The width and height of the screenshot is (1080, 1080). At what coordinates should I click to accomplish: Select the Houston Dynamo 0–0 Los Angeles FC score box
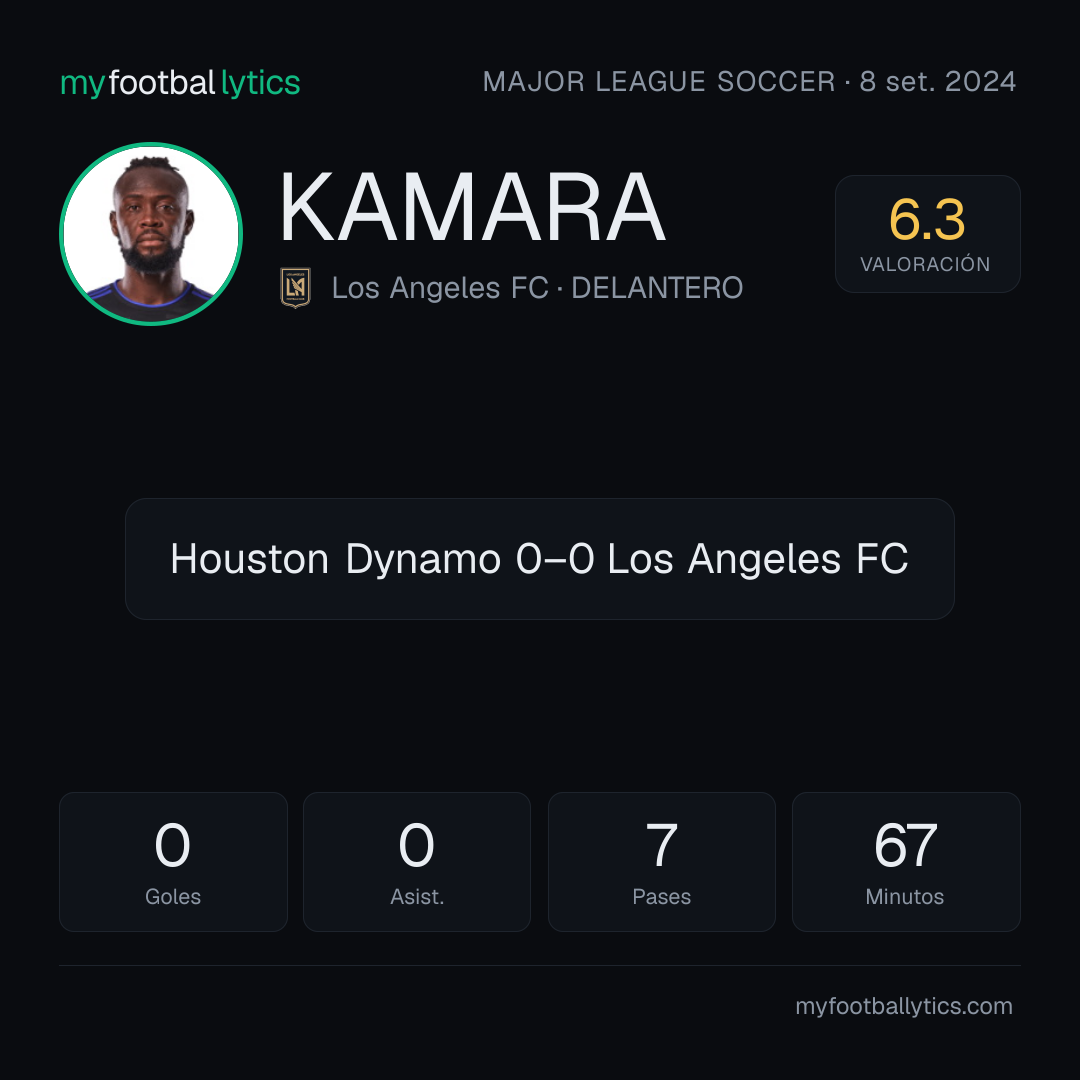(x=539, y=559)
